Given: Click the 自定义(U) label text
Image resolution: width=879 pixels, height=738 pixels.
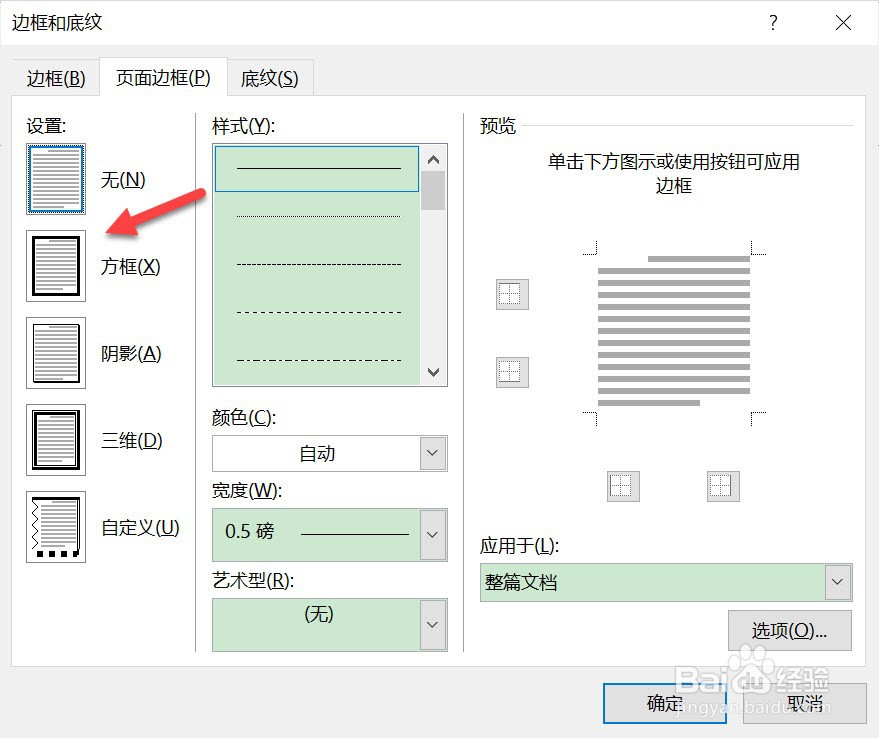Looking at the screenshot, I should click(140, 528).
